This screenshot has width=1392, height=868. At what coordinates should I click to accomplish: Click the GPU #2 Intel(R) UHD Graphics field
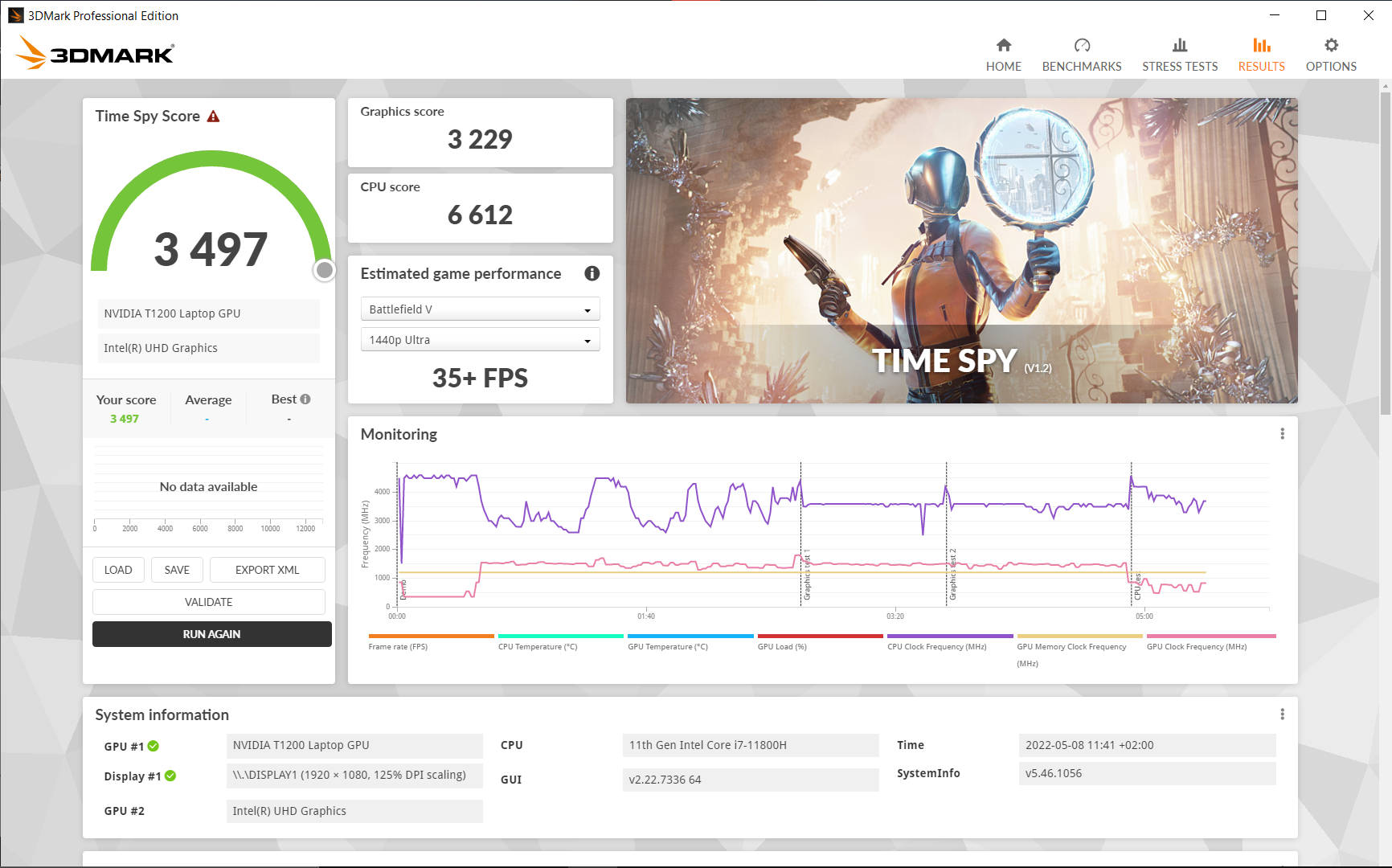coord(354,811)
